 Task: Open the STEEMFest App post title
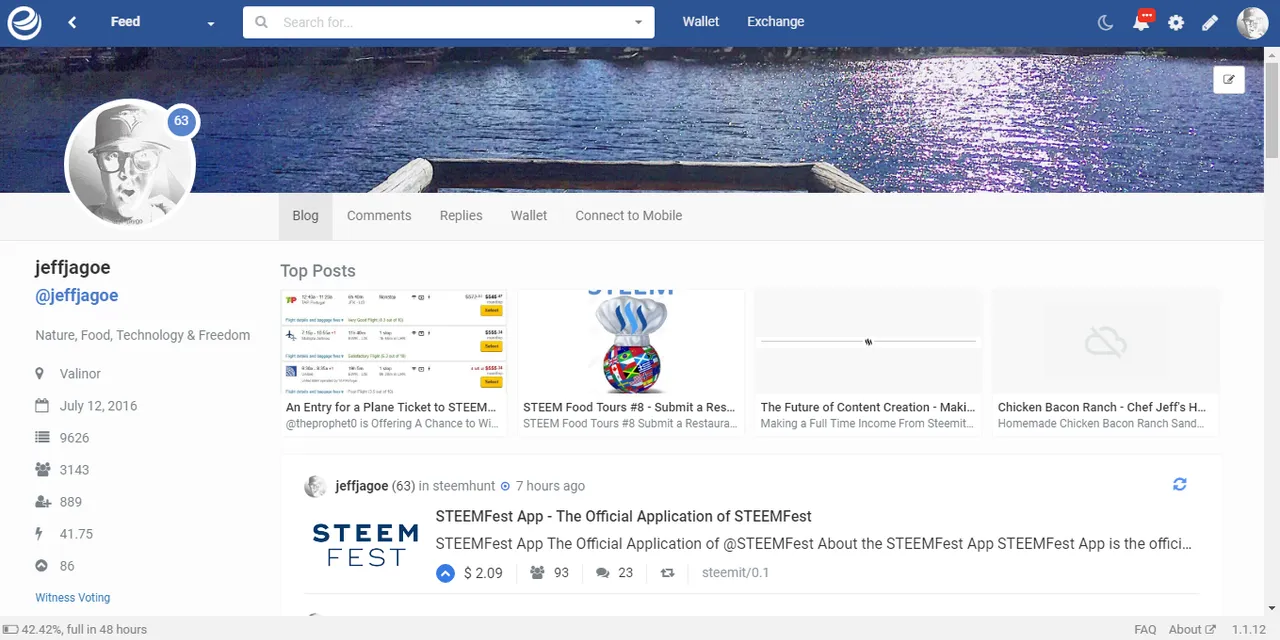[x=623, y=516]
